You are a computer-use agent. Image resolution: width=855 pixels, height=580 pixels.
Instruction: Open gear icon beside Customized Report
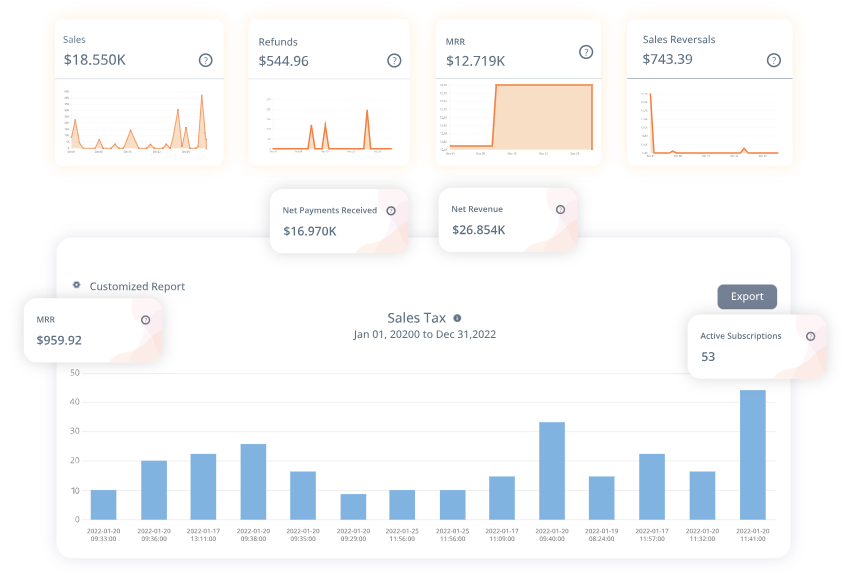pyautogui.click(x=77, y=285)
